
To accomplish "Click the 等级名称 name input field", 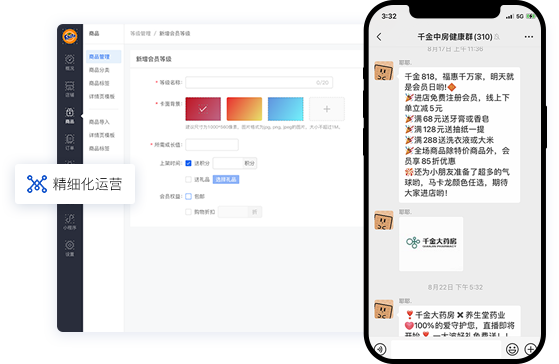I will tap(259, 82).
